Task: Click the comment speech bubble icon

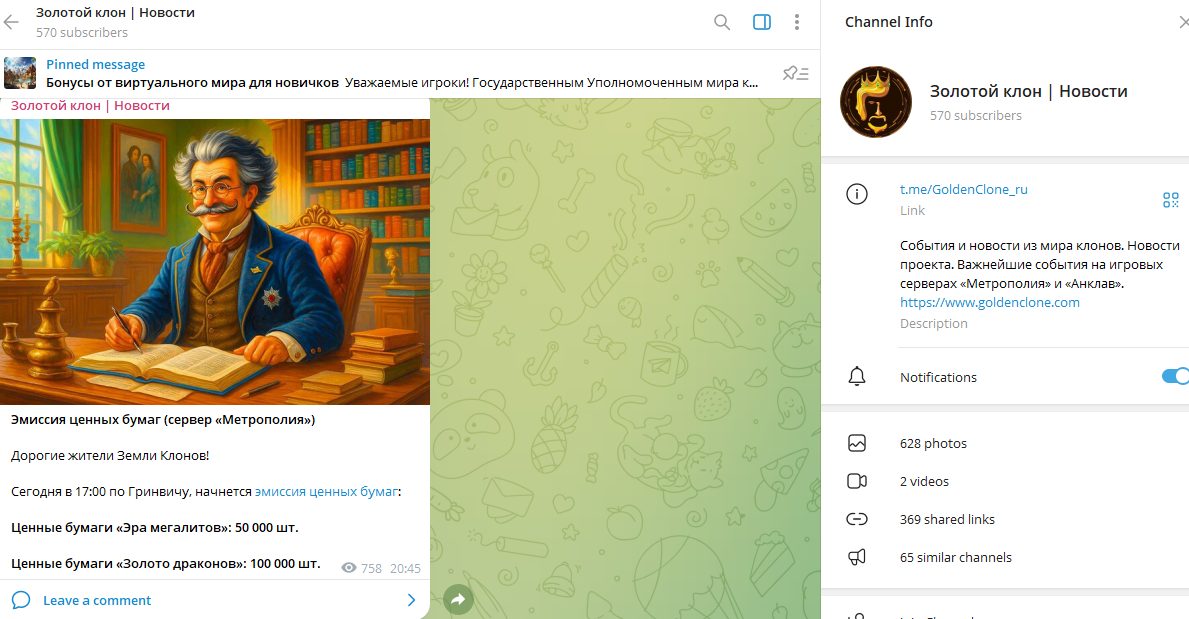Action: [21, 600]
